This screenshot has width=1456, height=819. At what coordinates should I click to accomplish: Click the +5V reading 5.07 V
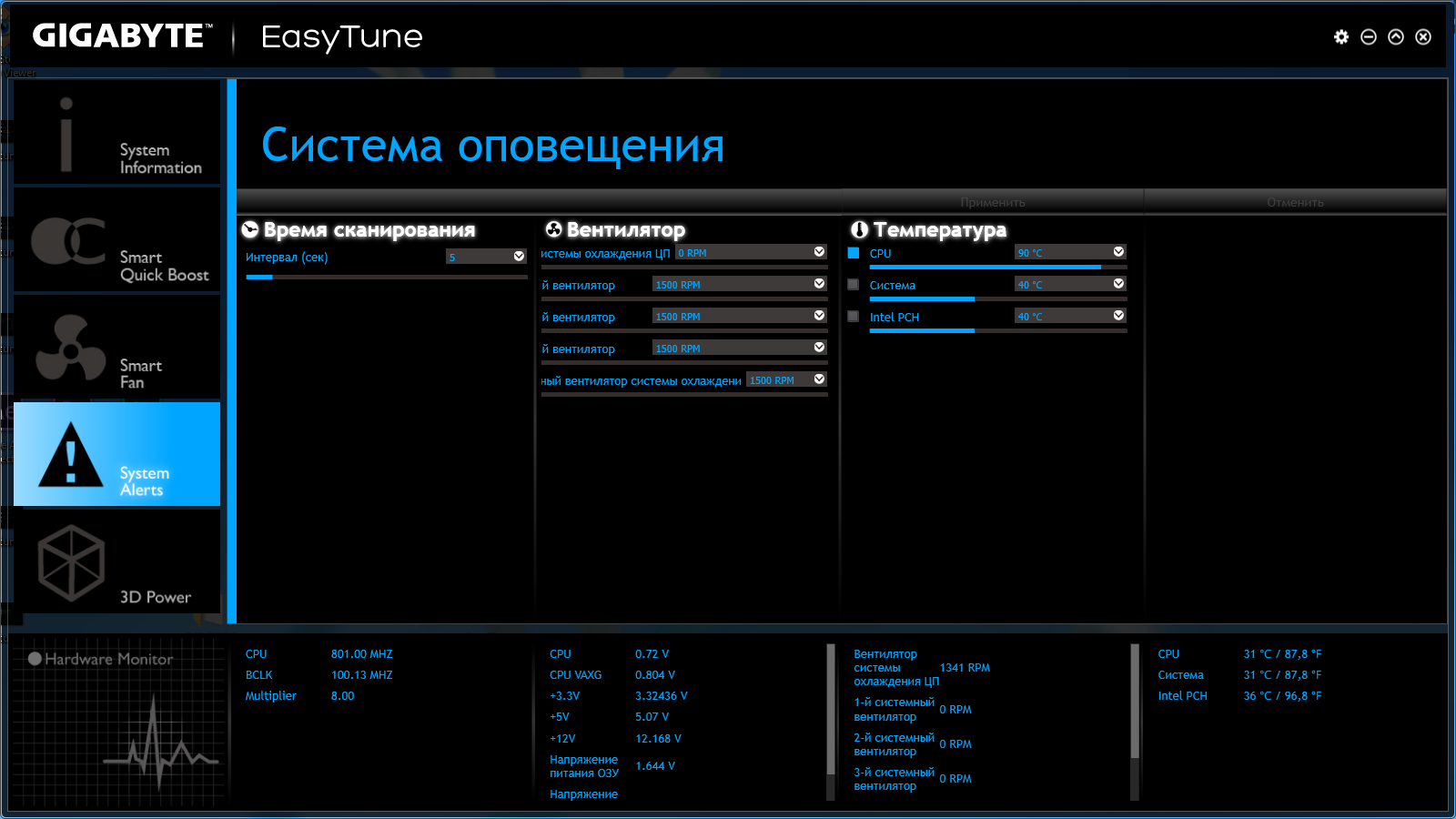[x=652, y=717]
